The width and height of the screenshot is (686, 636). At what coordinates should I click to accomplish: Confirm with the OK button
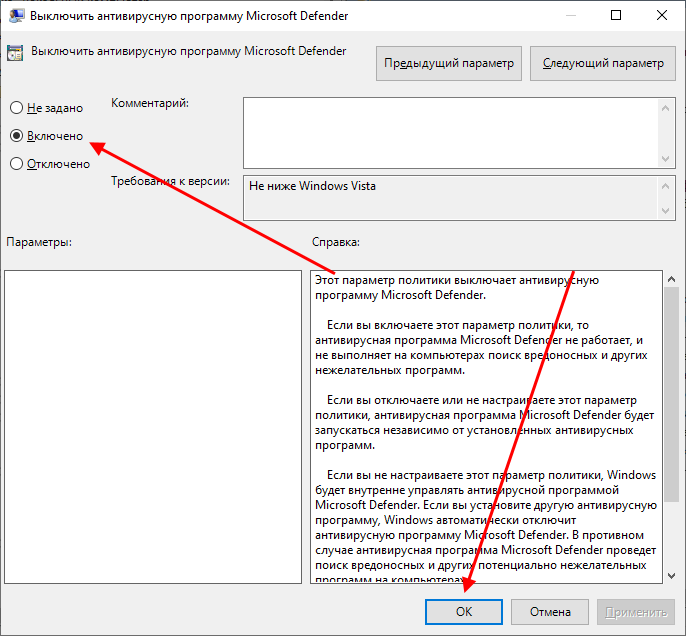point(464,612)
